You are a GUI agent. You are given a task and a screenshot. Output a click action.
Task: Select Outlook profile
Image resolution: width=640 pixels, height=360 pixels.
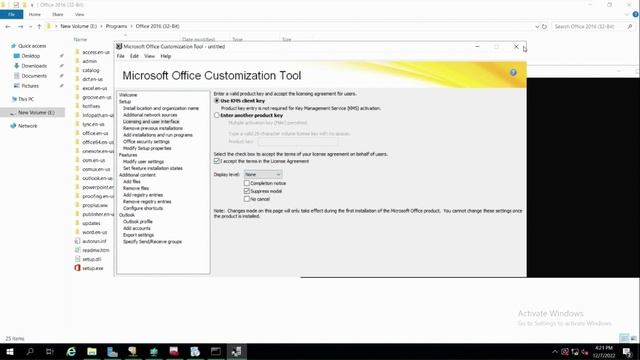pyautogui.click(x=138, y=222)
